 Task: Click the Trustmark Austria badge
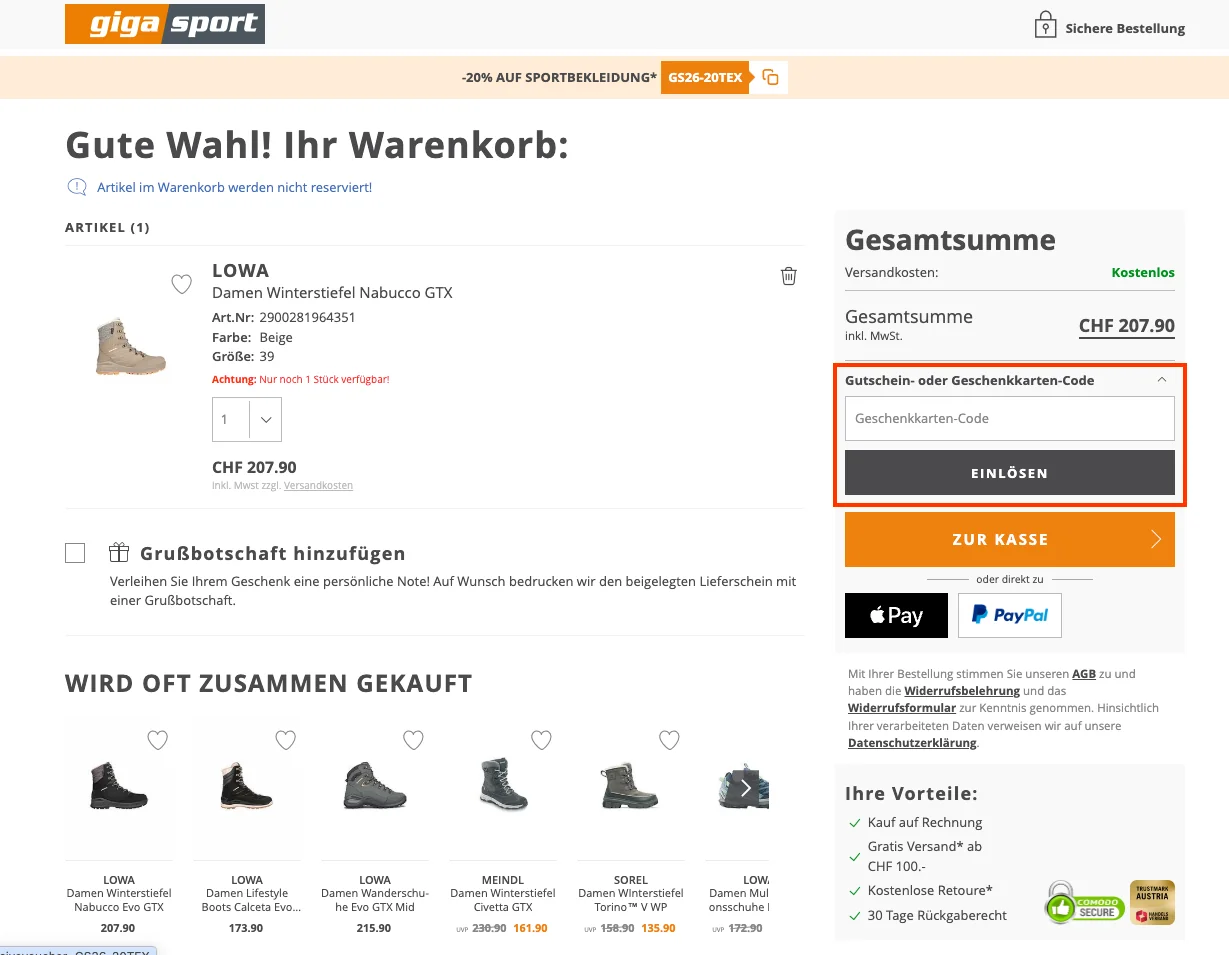click(x=1151, y=901)
